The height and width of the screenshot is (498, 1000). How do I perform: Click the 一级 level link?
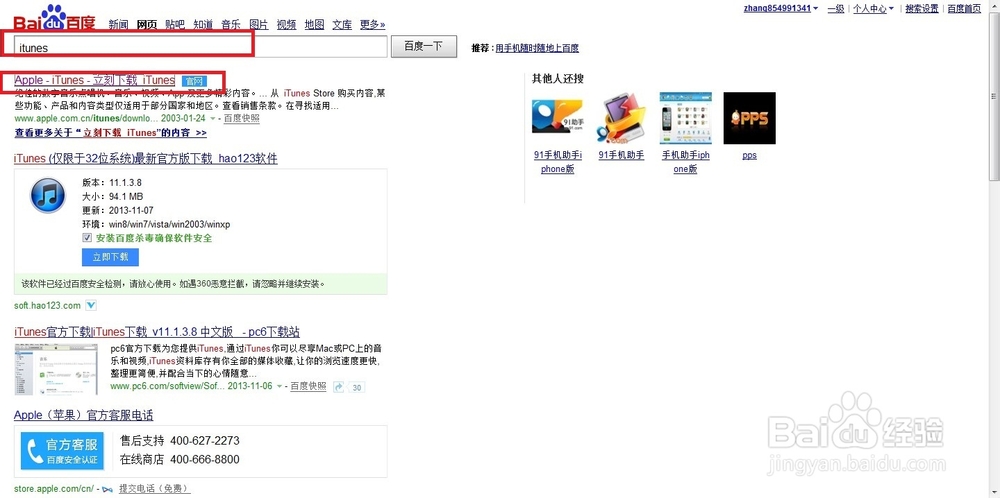836,8
